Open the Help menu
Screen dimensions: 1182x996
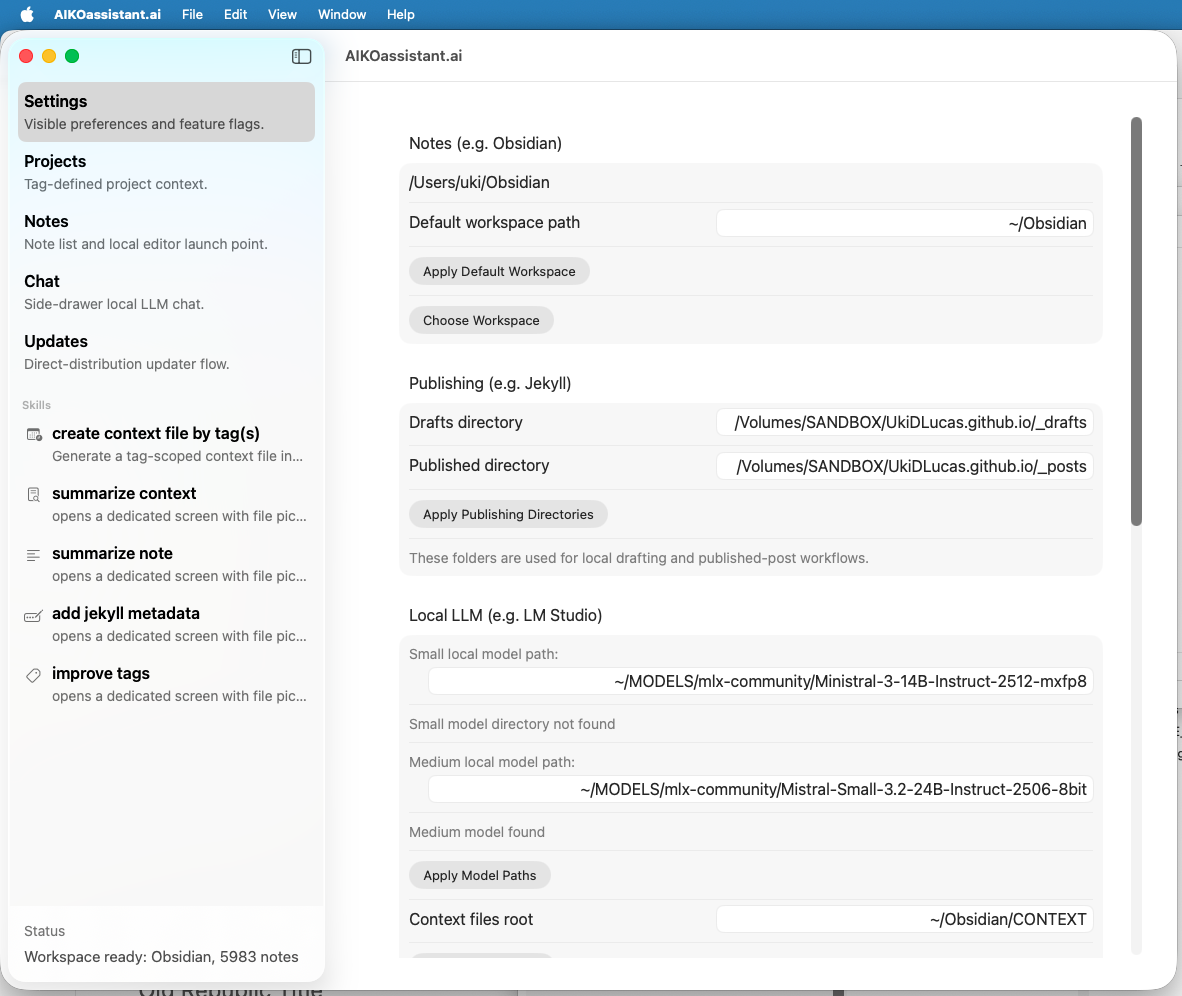pyautogui.click(x=400, y=14)
